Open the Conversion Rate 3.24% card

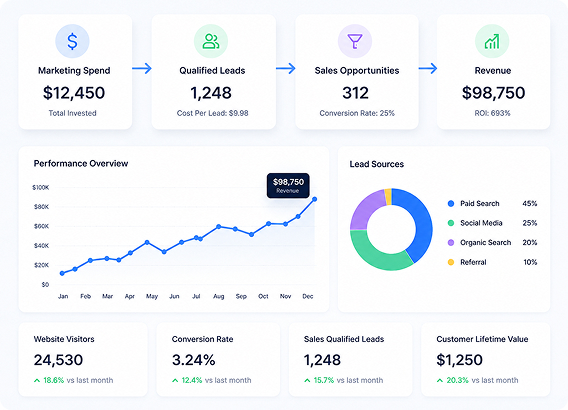(218, 359)
